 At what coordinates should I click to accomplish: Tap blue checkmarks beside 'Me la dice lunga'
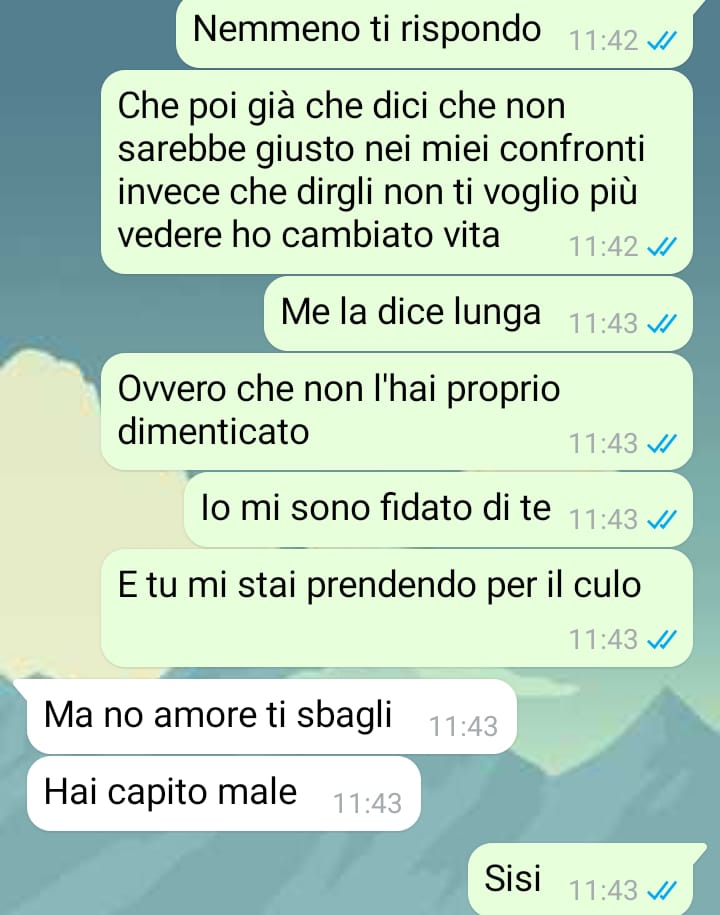pyautogui.click(x=662, y=323)
